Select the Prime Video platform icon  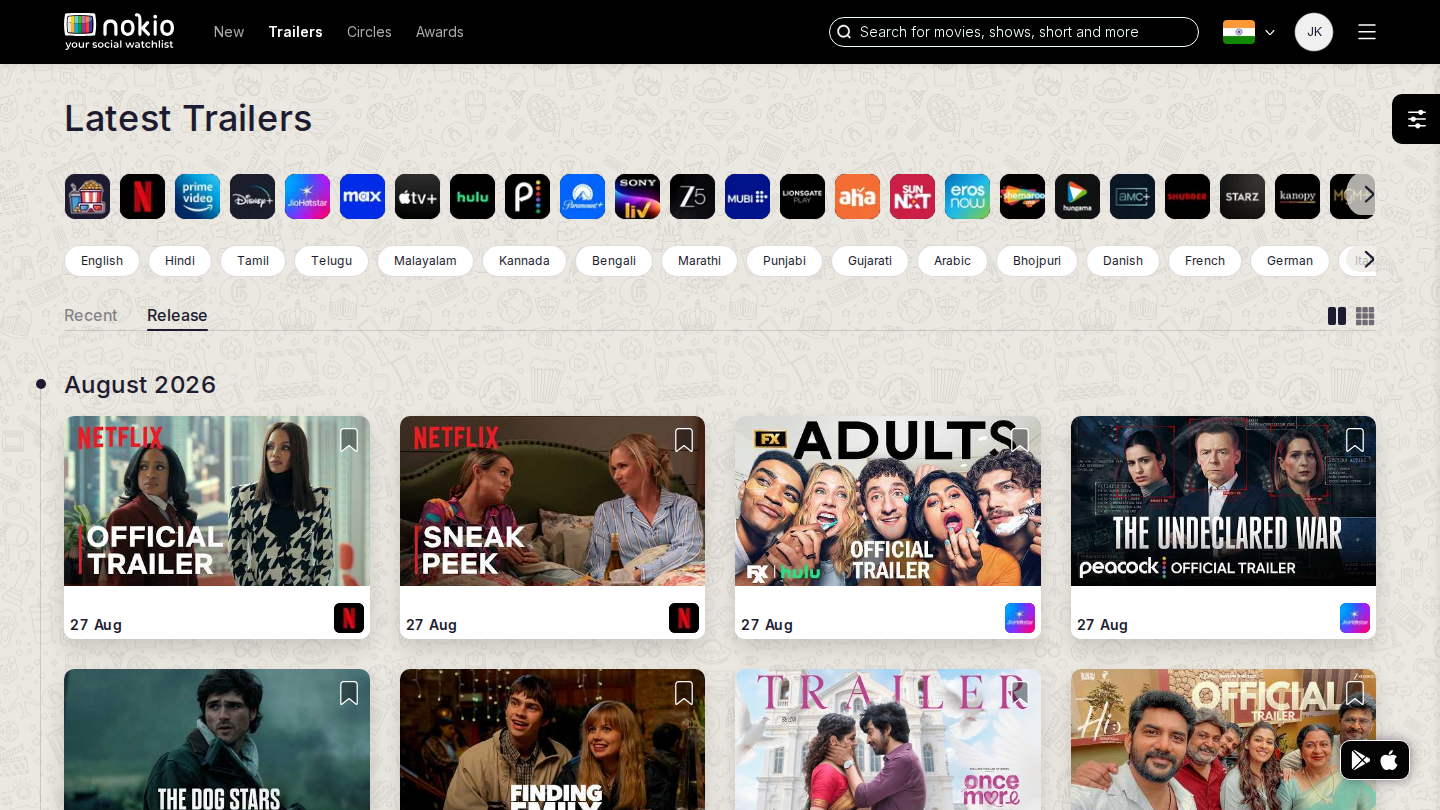click(197, 196)
